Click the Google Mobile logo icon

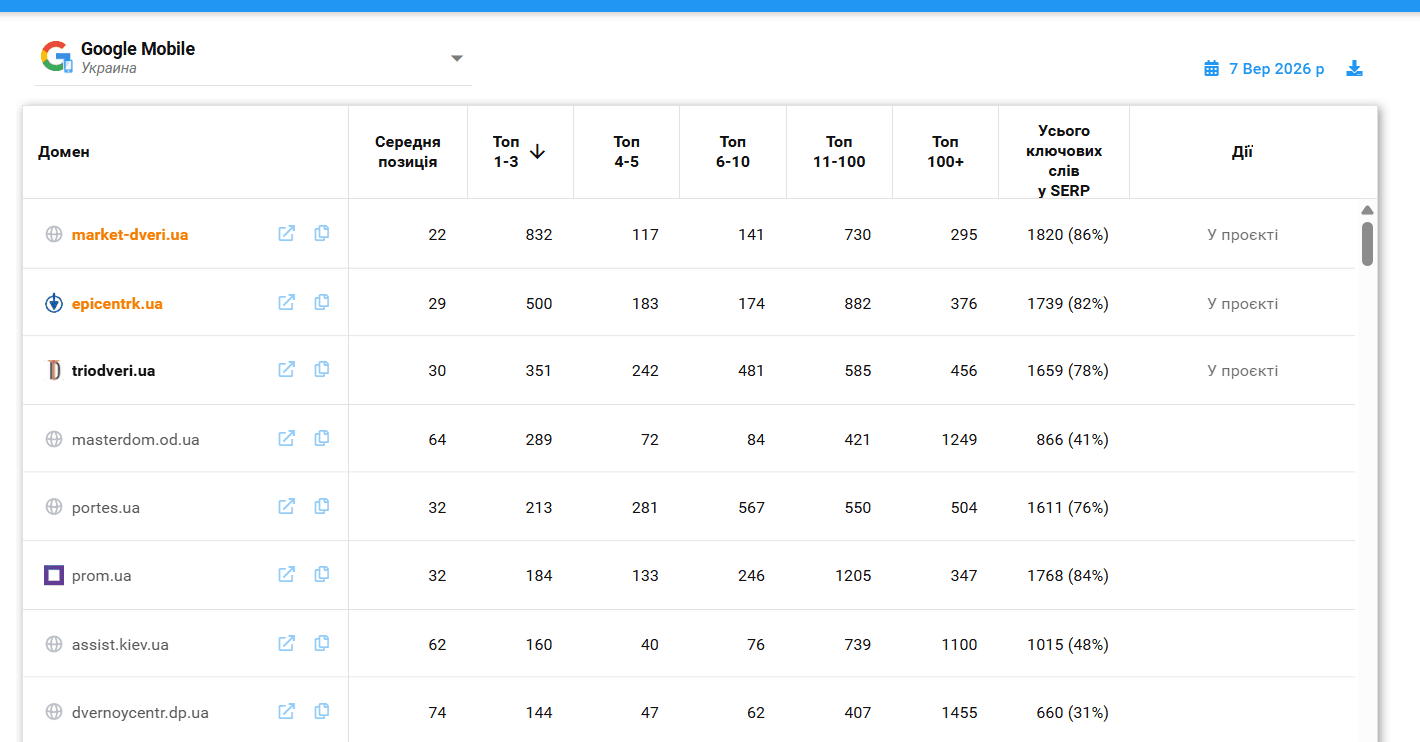click(x=57, y=57)
